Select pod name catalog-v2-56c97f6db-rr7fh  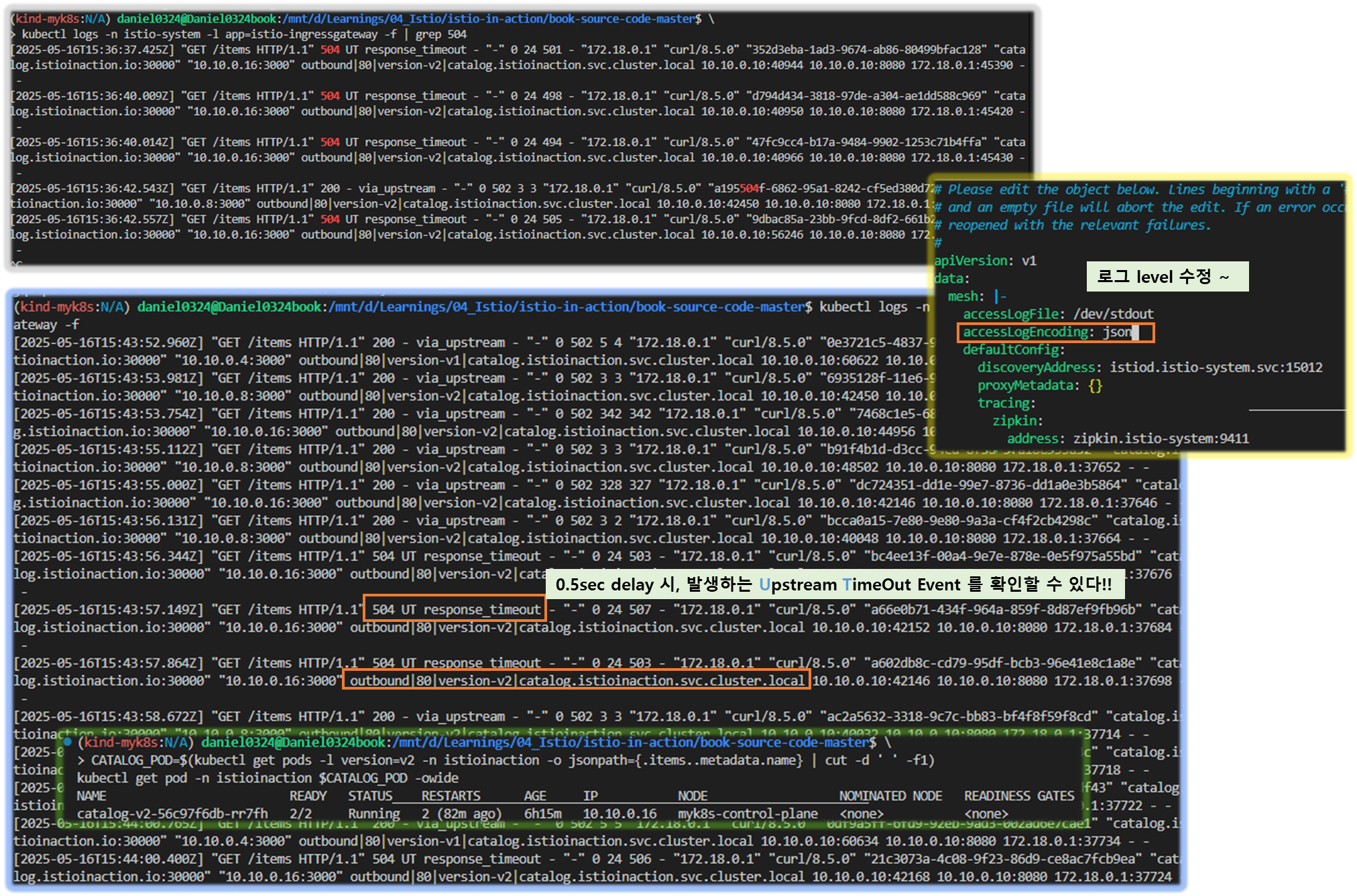[x=172, y=814]
